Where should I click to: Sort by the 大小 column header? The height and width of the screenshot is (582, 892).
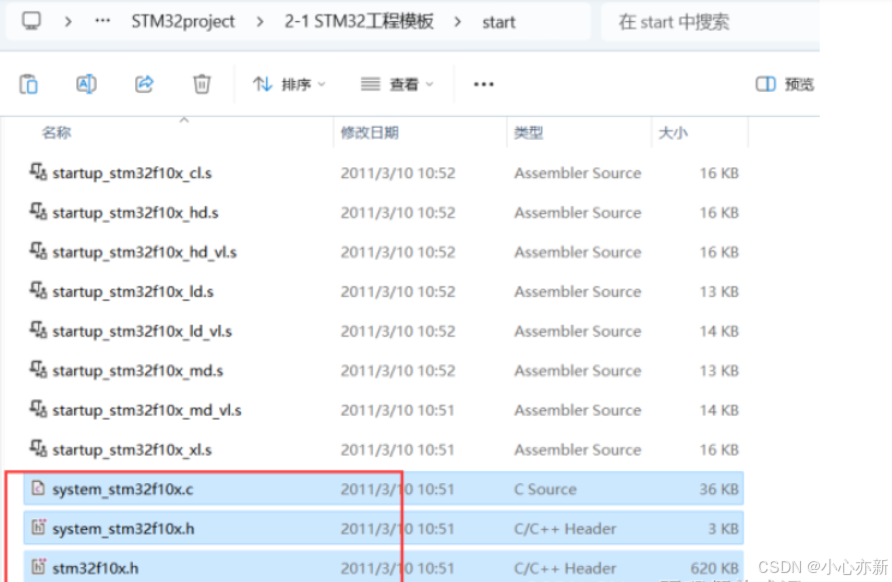(x=673, y=133)
